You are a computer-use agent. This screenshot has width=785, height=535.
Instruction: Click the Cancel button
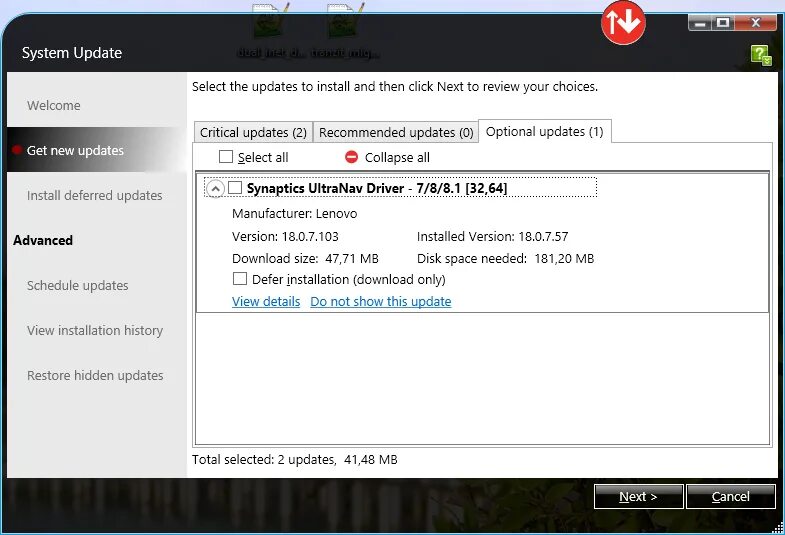coord(730,496)
